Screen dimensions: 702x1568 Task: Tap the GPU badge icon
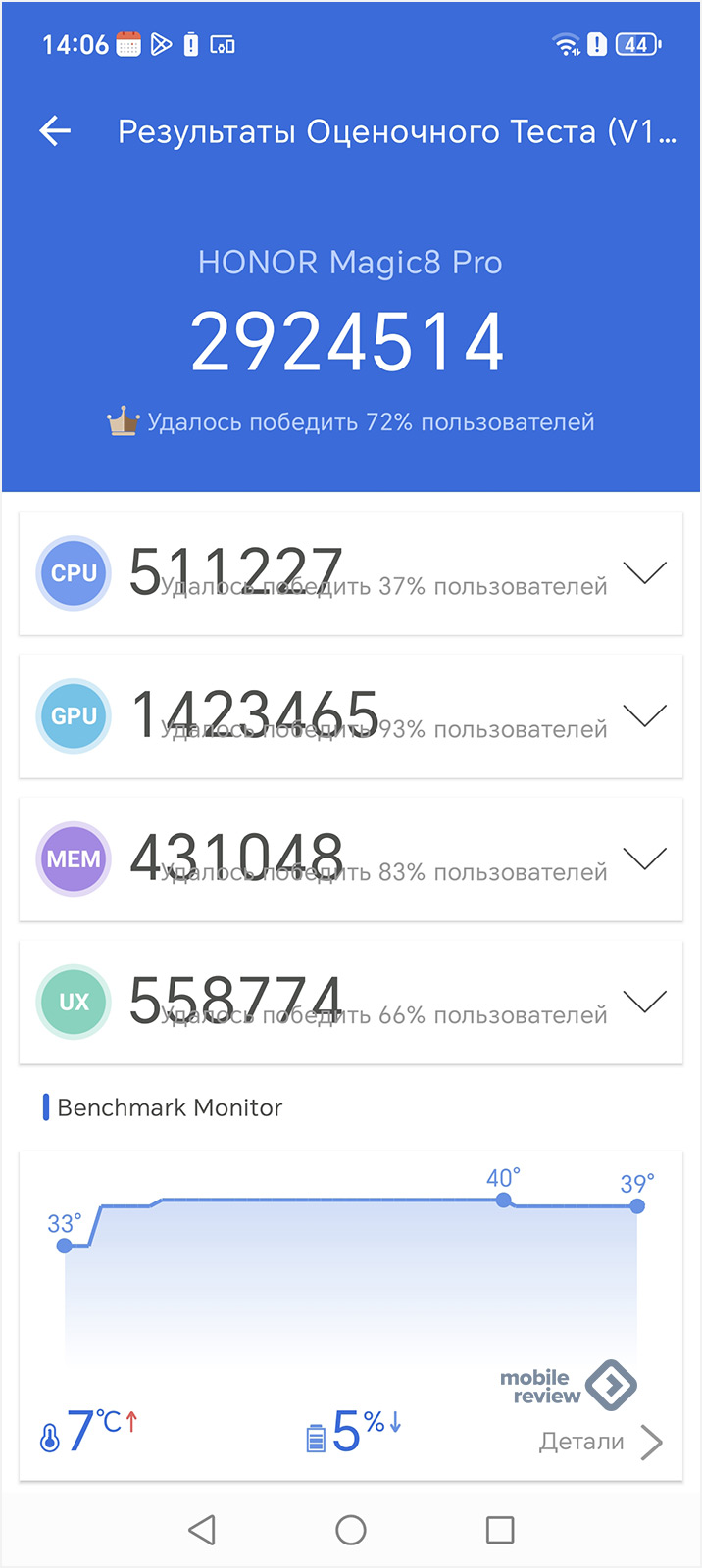(x=74, y=716)
